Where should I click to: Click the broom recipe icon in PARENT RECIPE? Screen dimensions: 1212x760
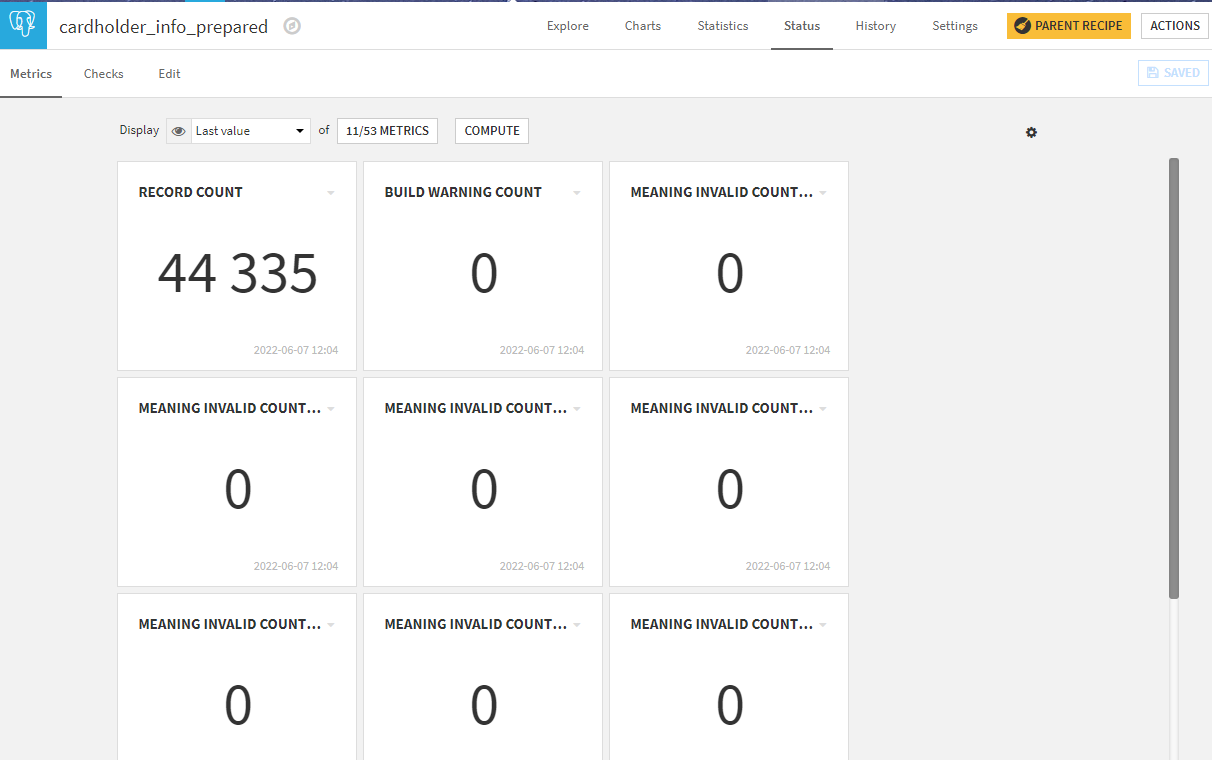1021,26
